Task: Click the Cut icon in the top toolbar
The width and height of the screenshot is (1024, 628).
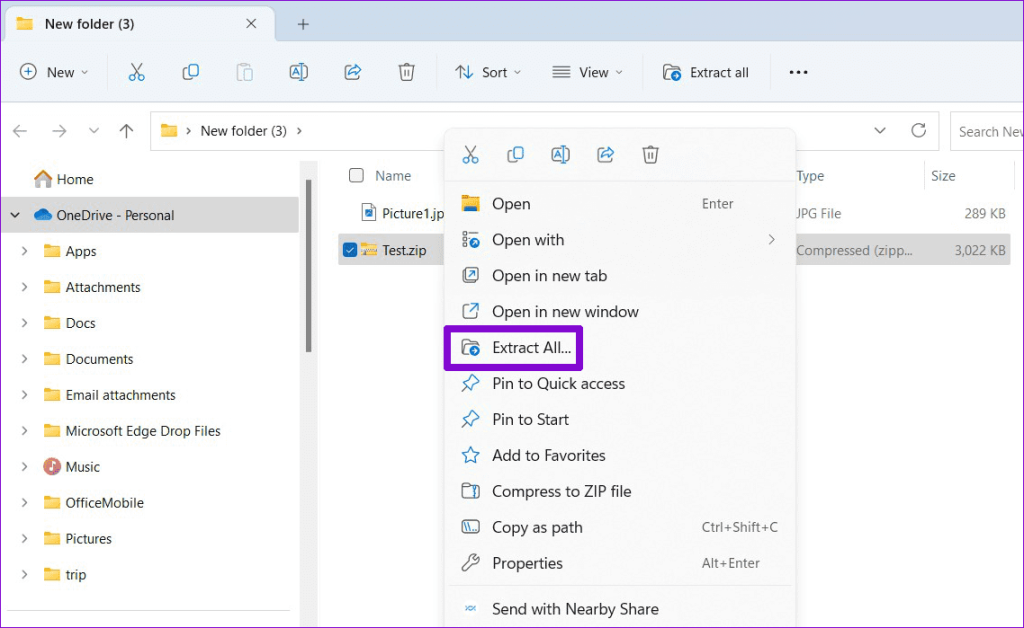Action: coord(136,72)
